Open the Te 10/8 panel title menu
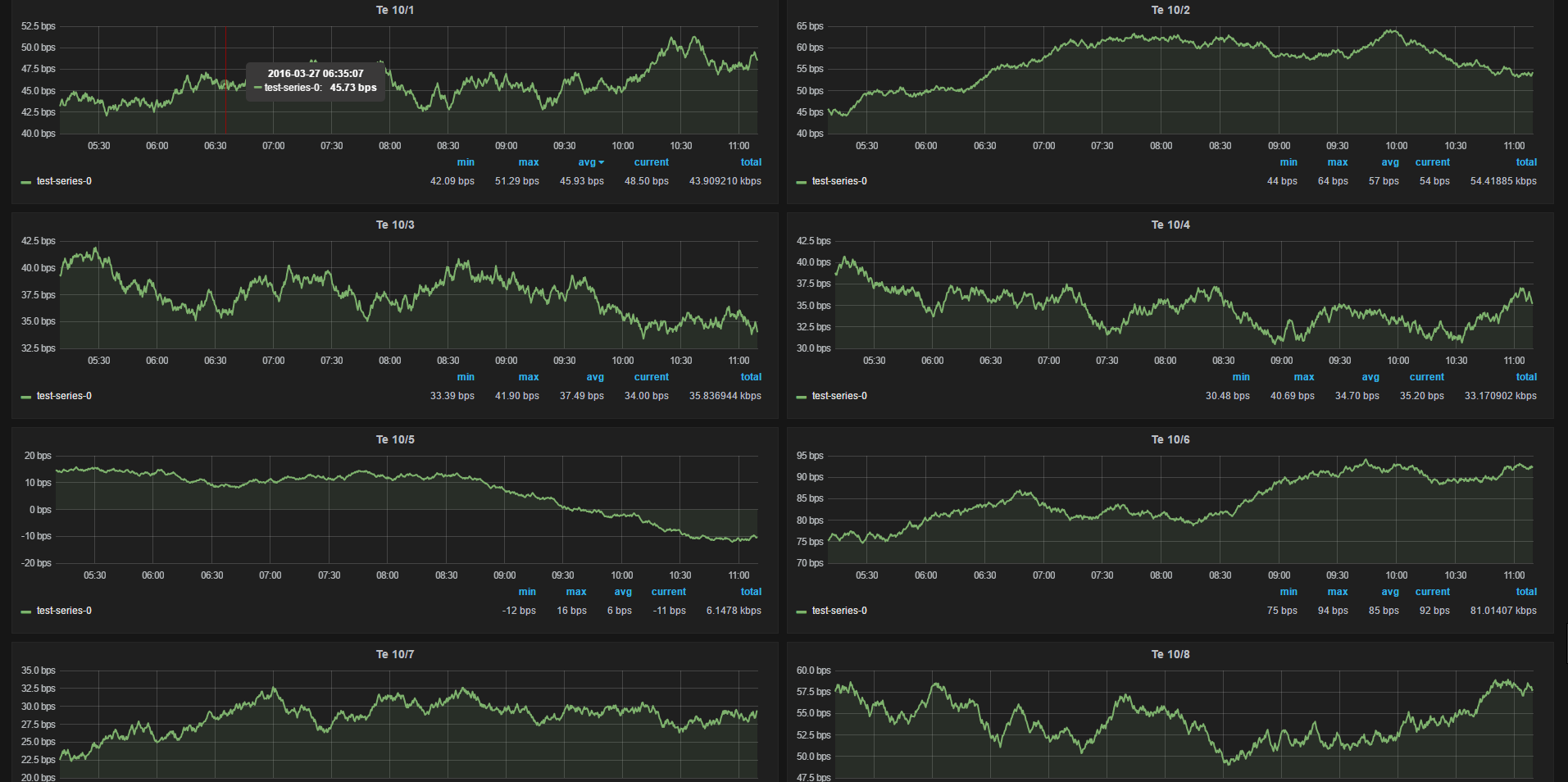This screenshot has width=1568, height=782. coord(1170,654)
